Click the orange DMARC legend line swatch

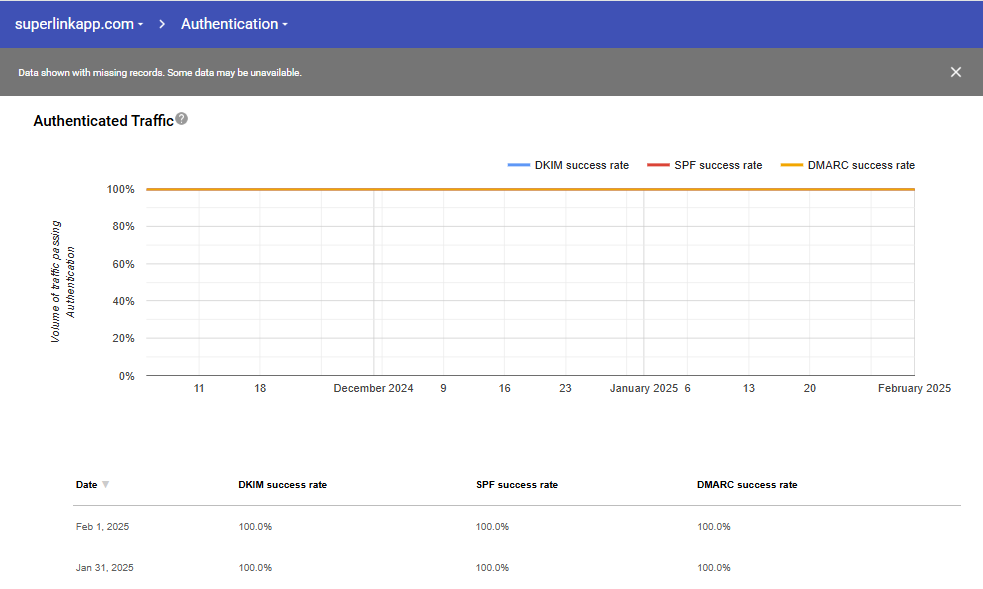[791, 166]
